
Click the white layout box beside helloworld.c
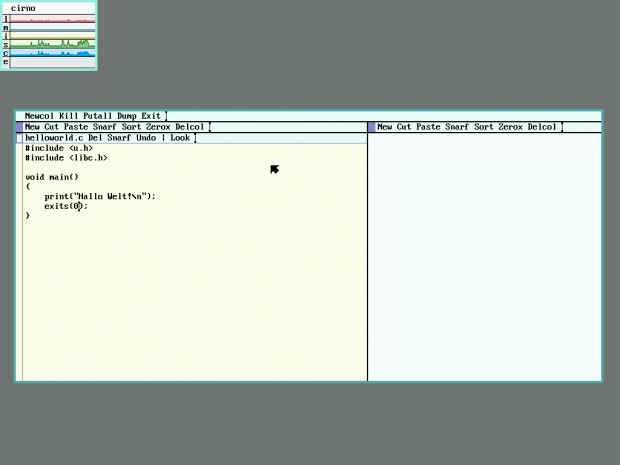(19, 138)
